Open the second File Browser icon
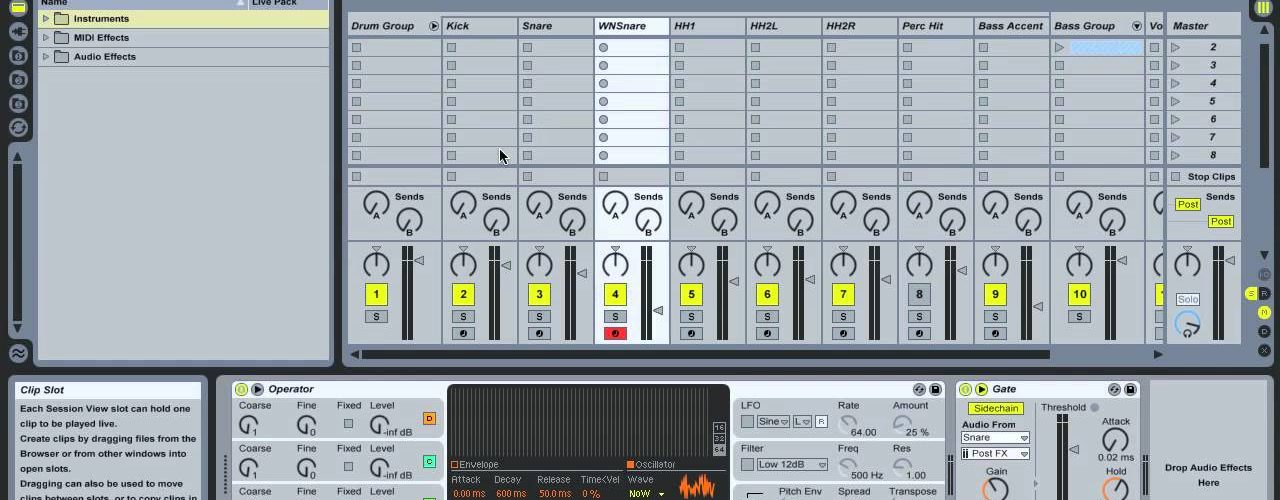Viewport: 1280px width, 500px height. coord(18,80)
